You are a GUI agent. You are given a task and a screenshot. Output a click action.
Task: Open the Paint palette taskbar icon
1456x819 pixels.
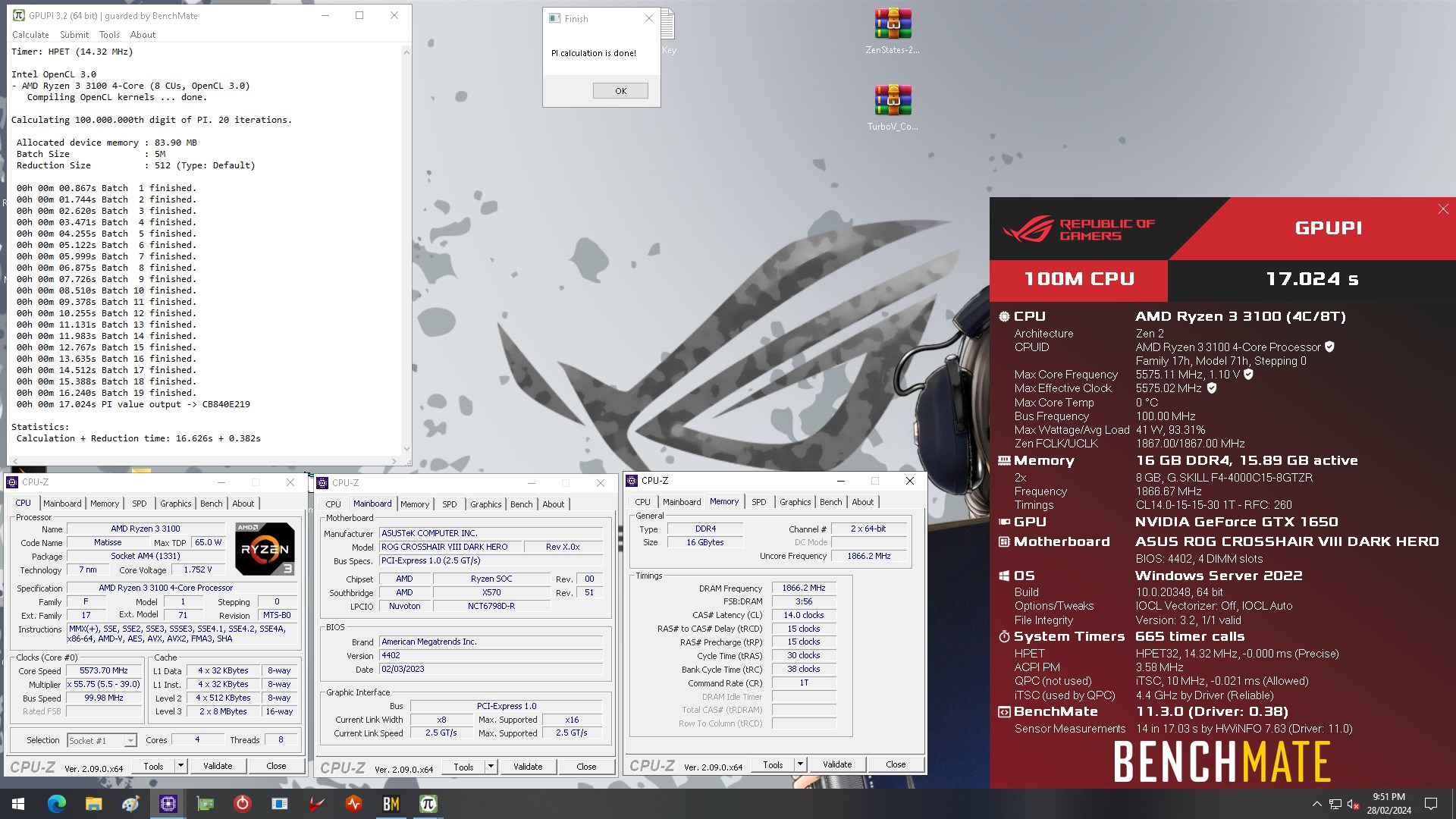tap(130, 804)
